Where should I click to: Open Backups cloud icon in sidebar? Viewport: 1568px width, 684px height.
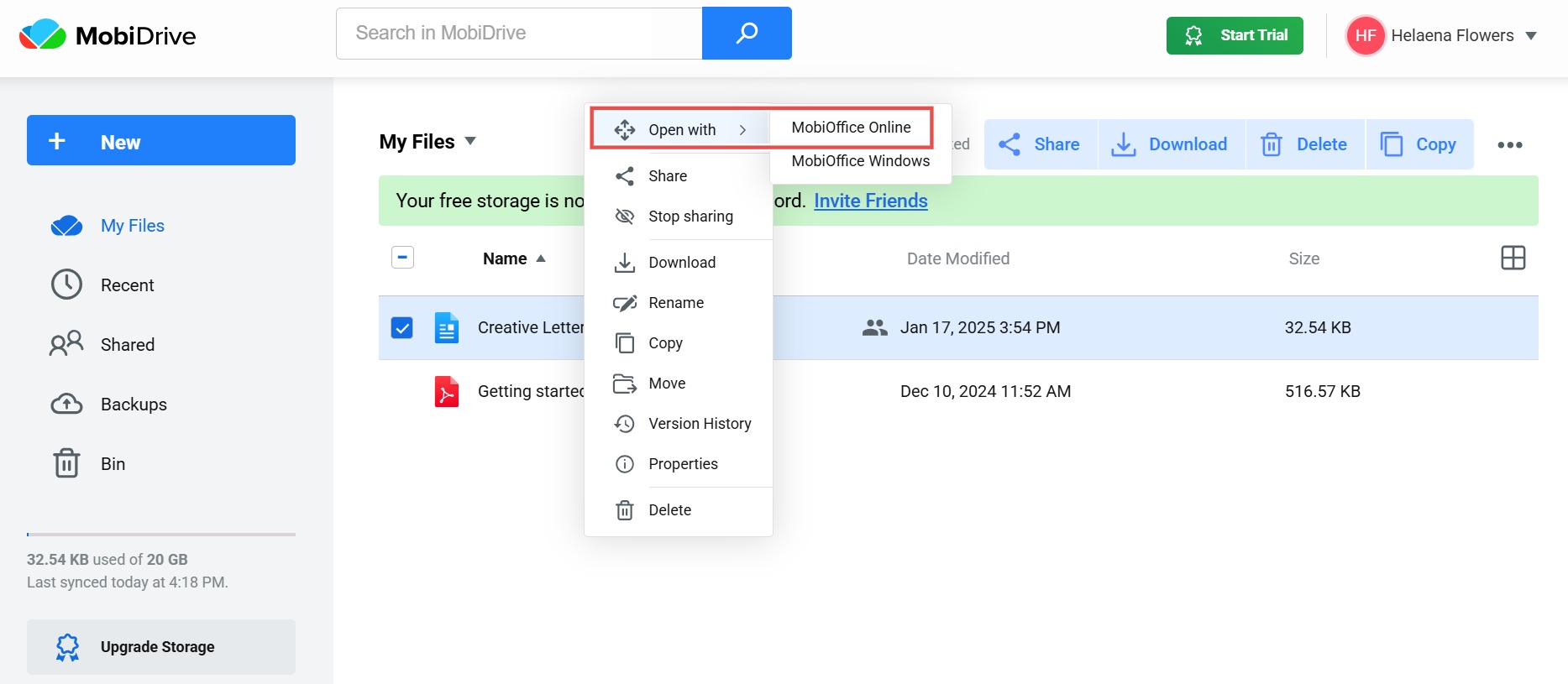coord(66,405)
